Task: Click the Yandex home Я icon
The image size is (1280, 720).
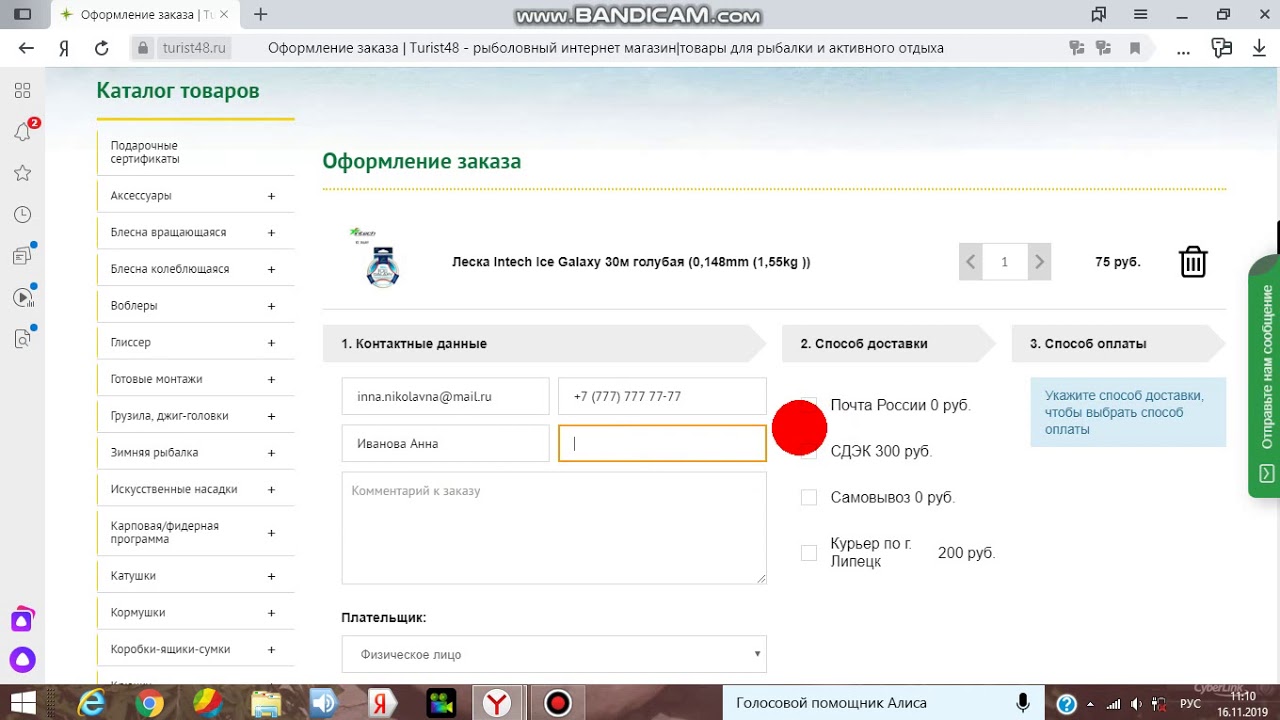Action: tap(64, 48)
